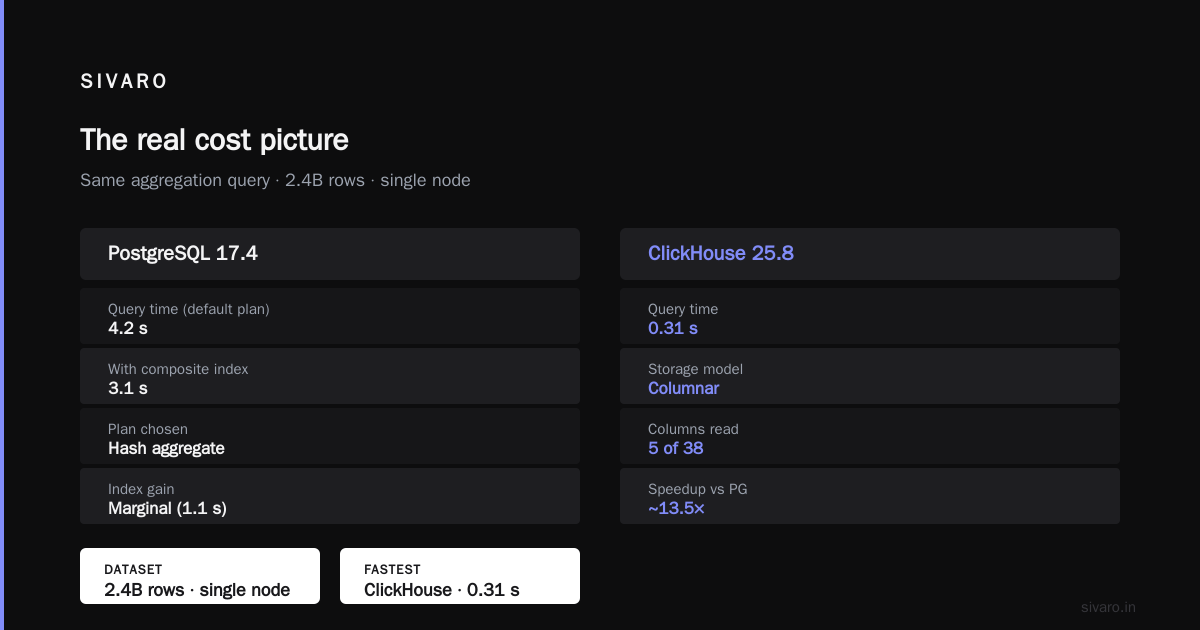Viewport: 1200px width, 630px height.
Task: Click the 'Columns read' label
Action: tap(693, 429)
